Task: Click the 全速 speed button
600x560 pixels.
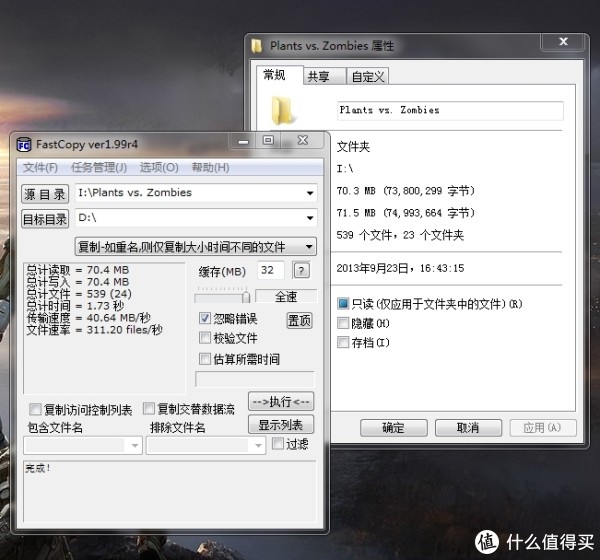Action: [x=286, y=296]
